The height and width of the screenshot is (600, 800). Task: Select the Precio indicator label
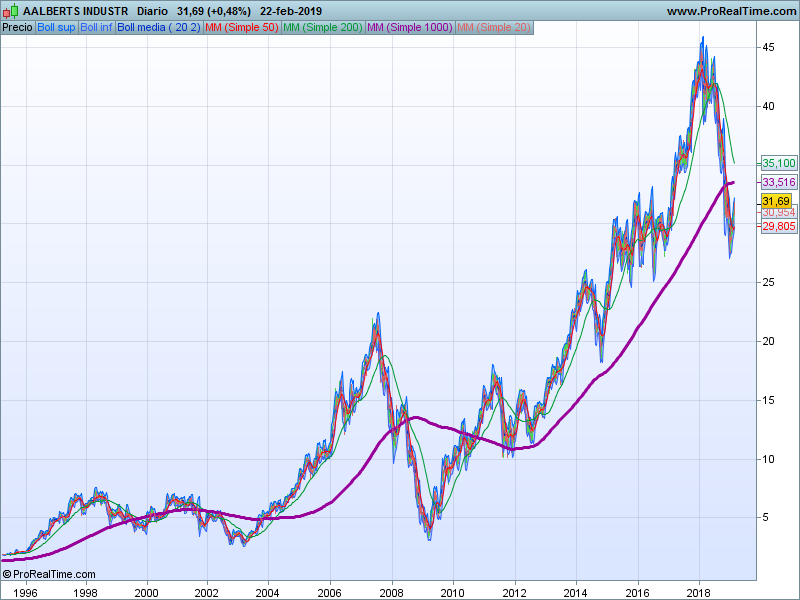click(18, 28)
